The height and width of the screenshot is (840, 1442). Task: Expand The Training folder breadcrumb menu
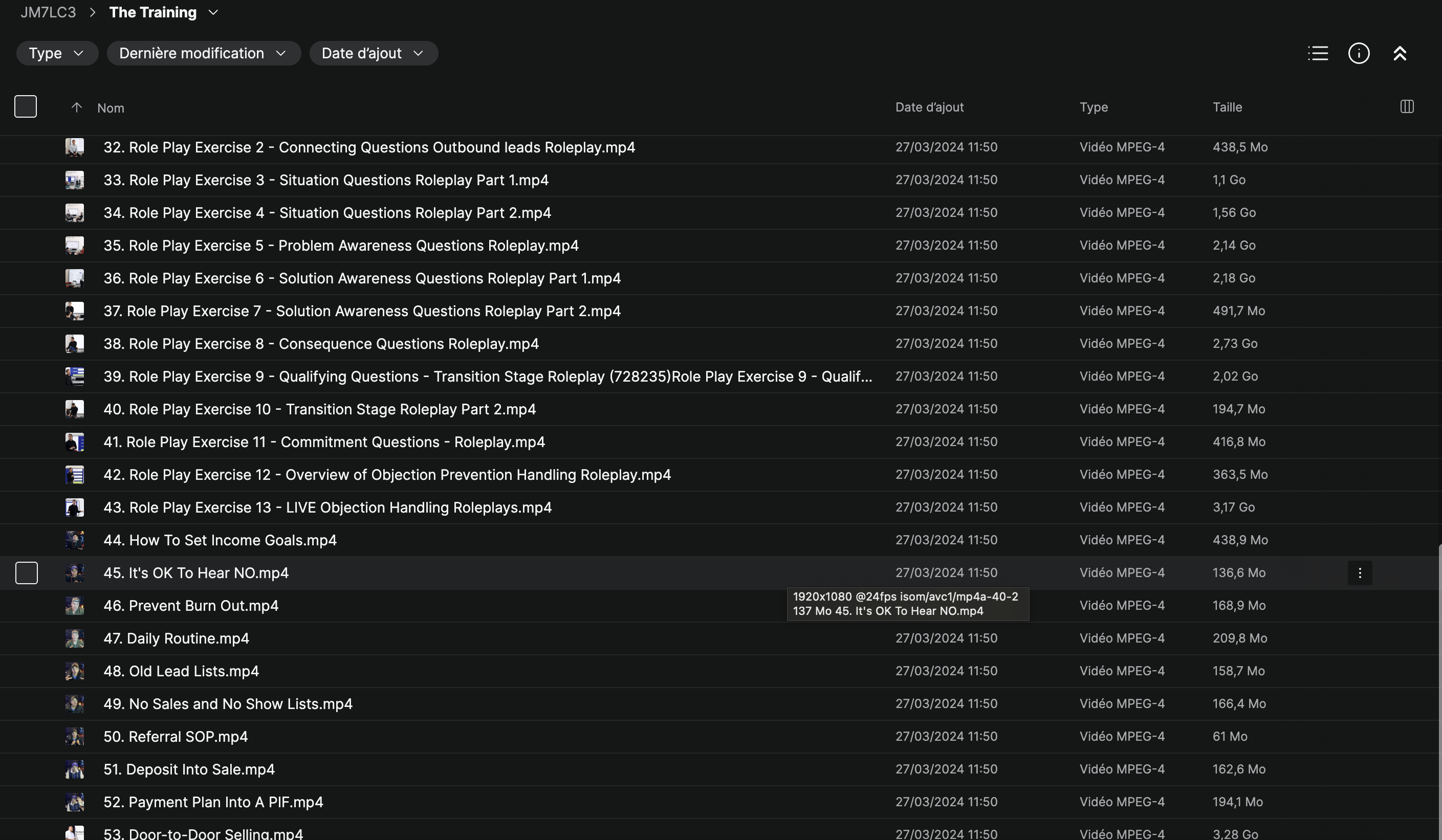coord(213,13)
